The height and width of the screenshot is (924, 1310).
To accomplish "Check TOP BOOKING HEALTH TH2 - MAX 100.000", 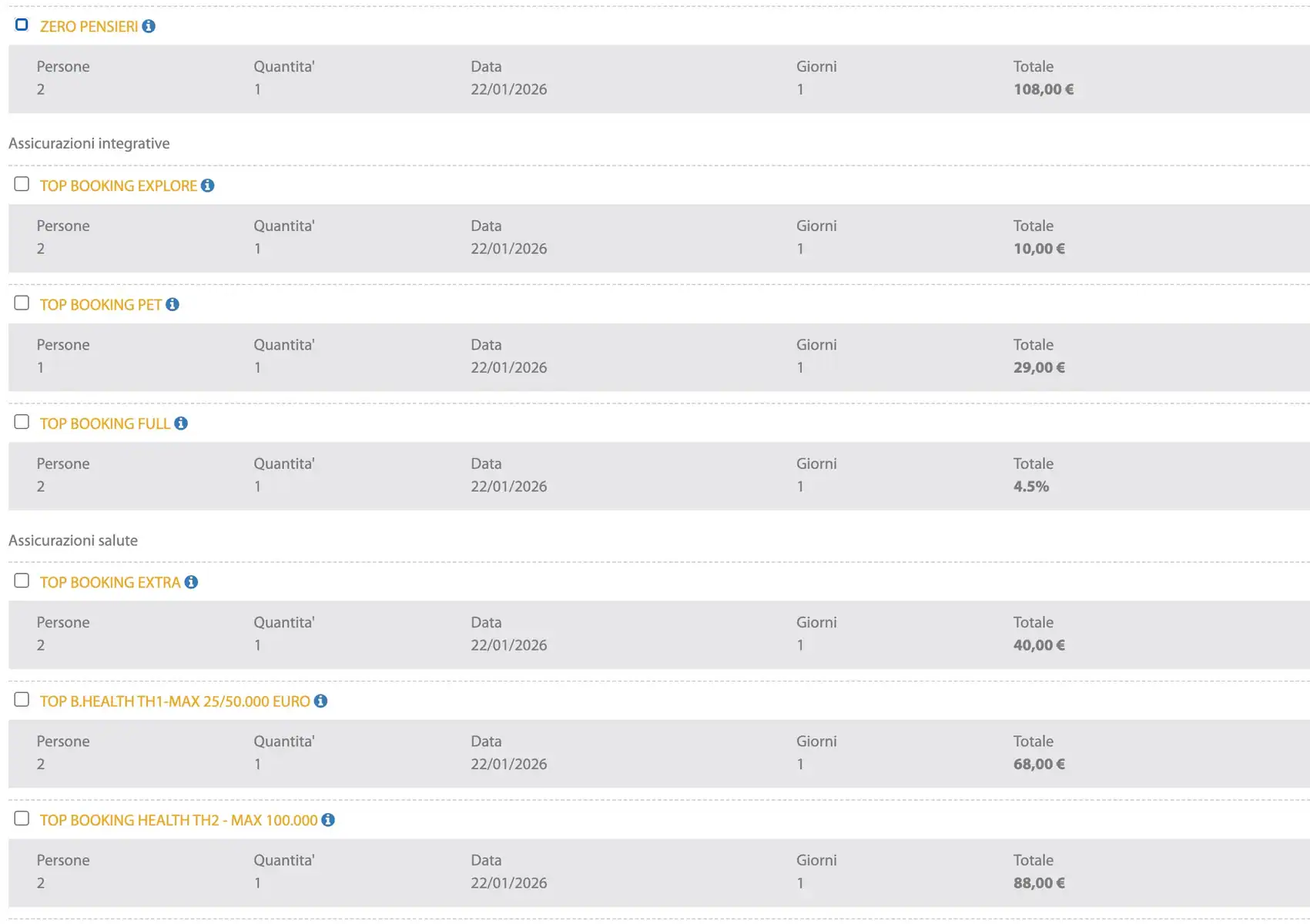I will (22, 819).
